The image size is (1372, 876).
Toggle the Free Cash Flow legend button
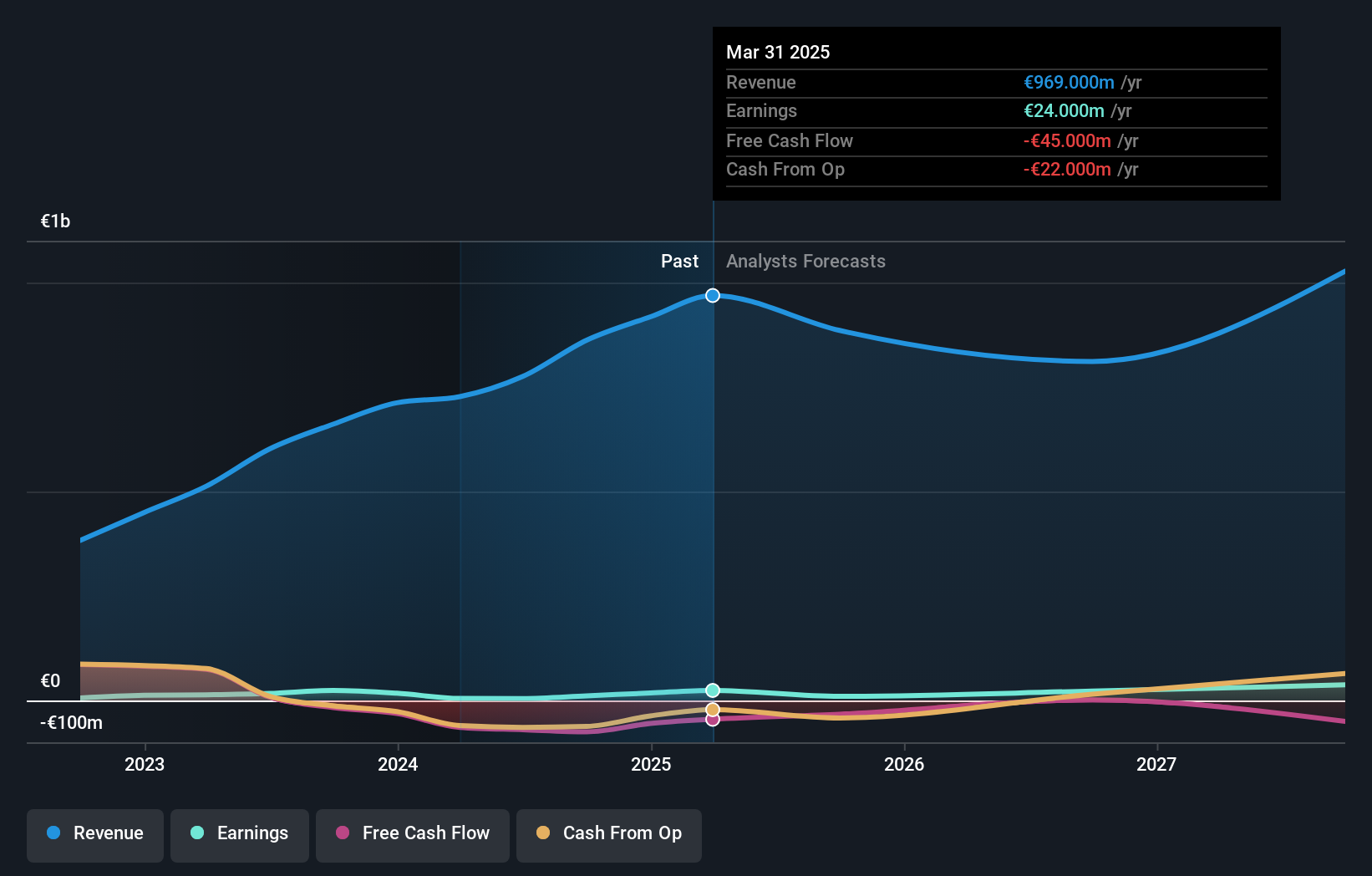click(x=413, y=835)
